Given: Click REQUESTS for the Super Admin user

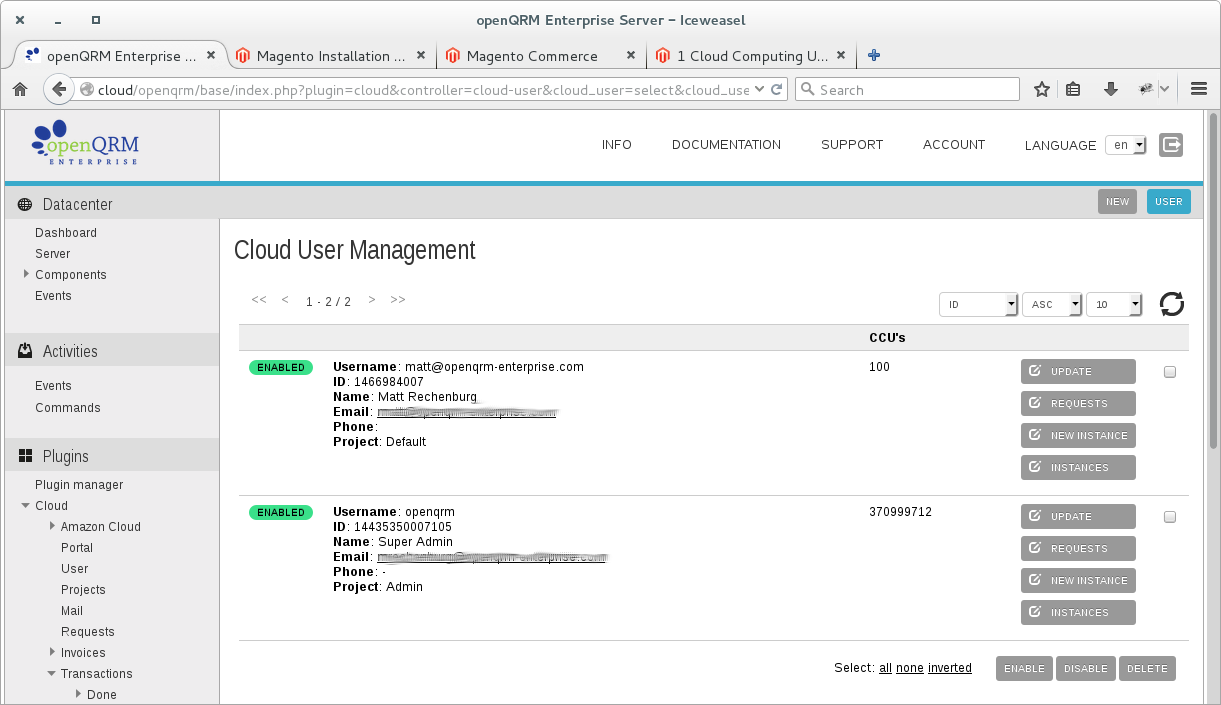Looking at the screenshot, I should pyautogui.click(x=1078, y=549).
